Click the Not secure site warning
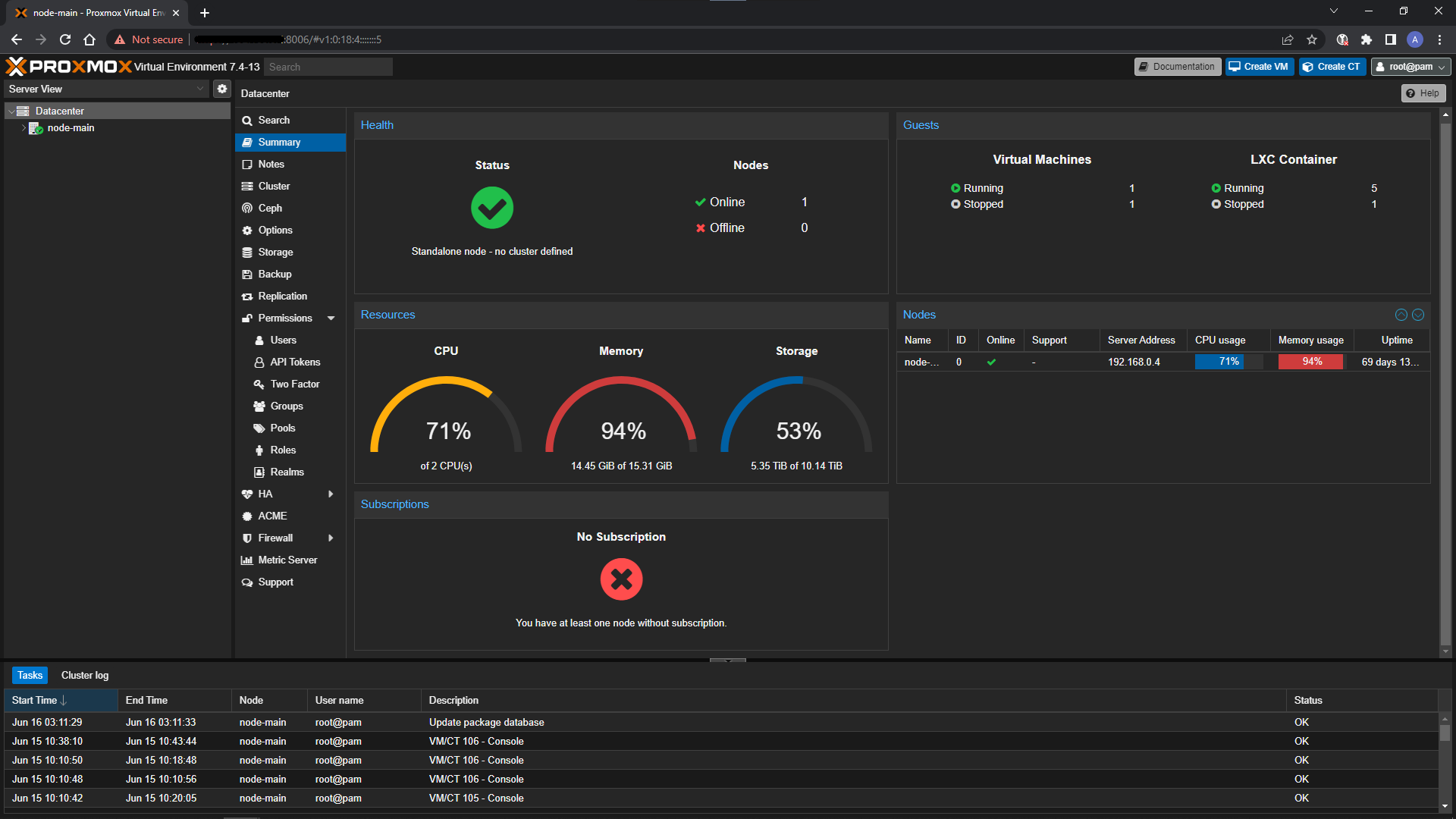Screen dimensions: 1456x819 point(149,39)
